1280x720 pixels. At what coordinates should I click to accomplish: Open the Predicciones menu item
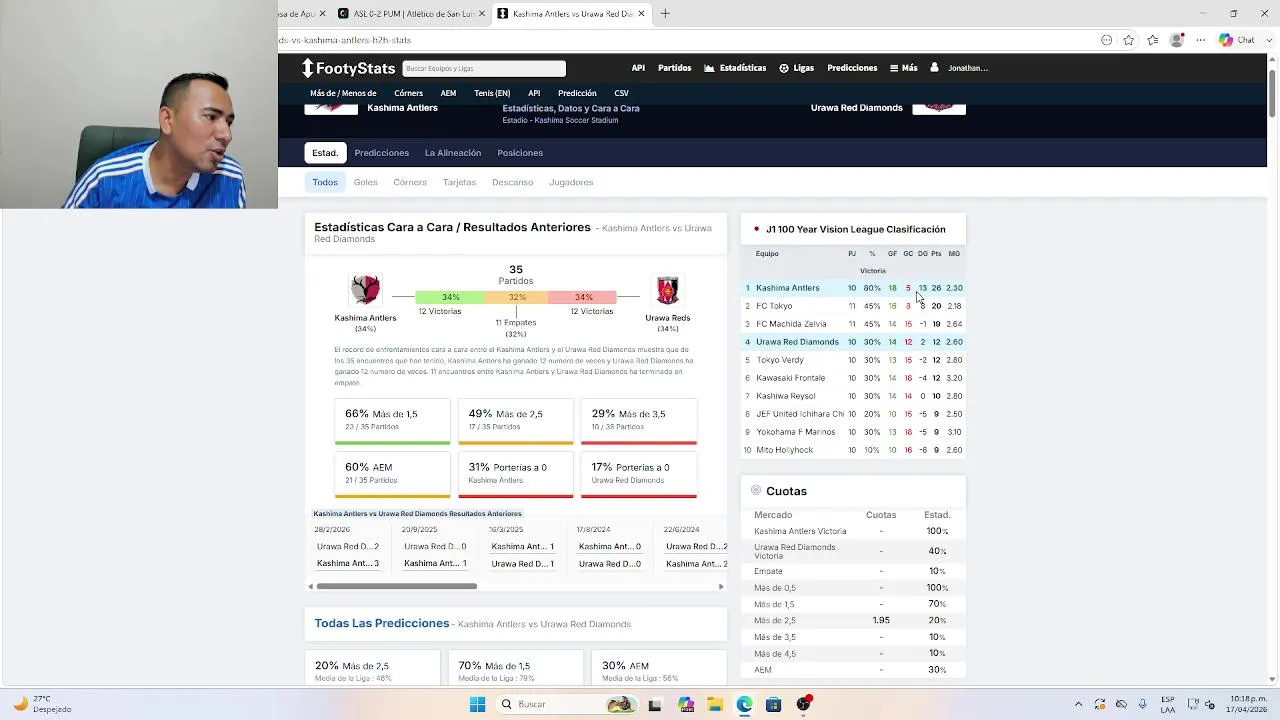[x=852, y=68]
